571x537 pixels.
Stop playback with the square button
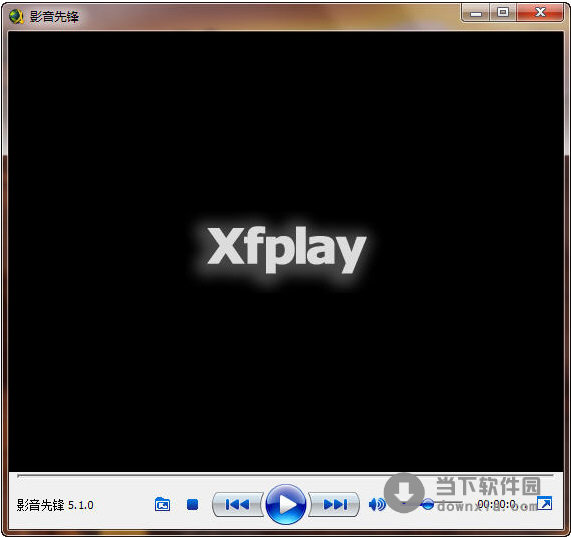click(192, 505)
